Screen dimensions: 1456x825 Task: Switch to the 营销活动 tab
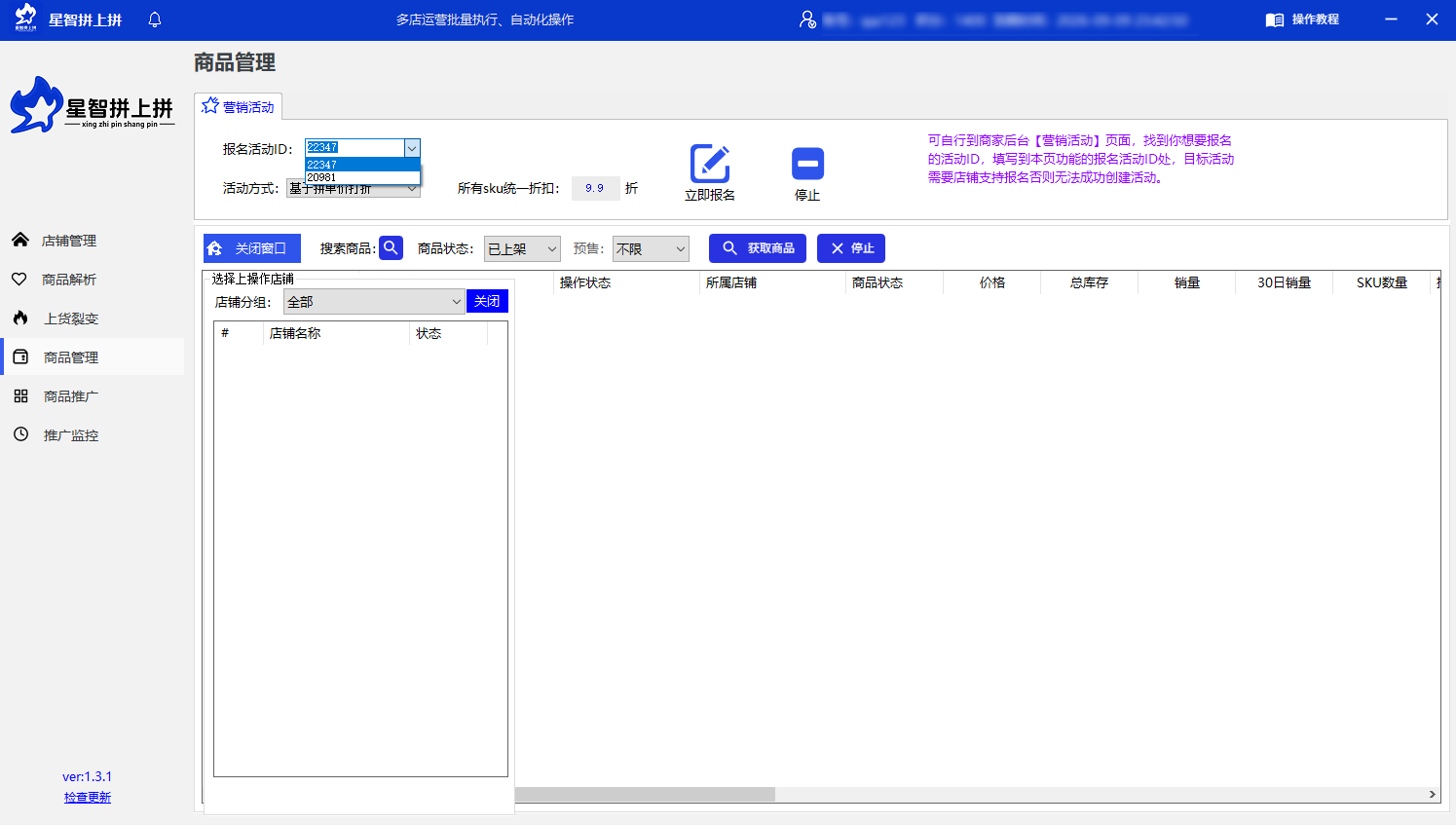[238, 106]
